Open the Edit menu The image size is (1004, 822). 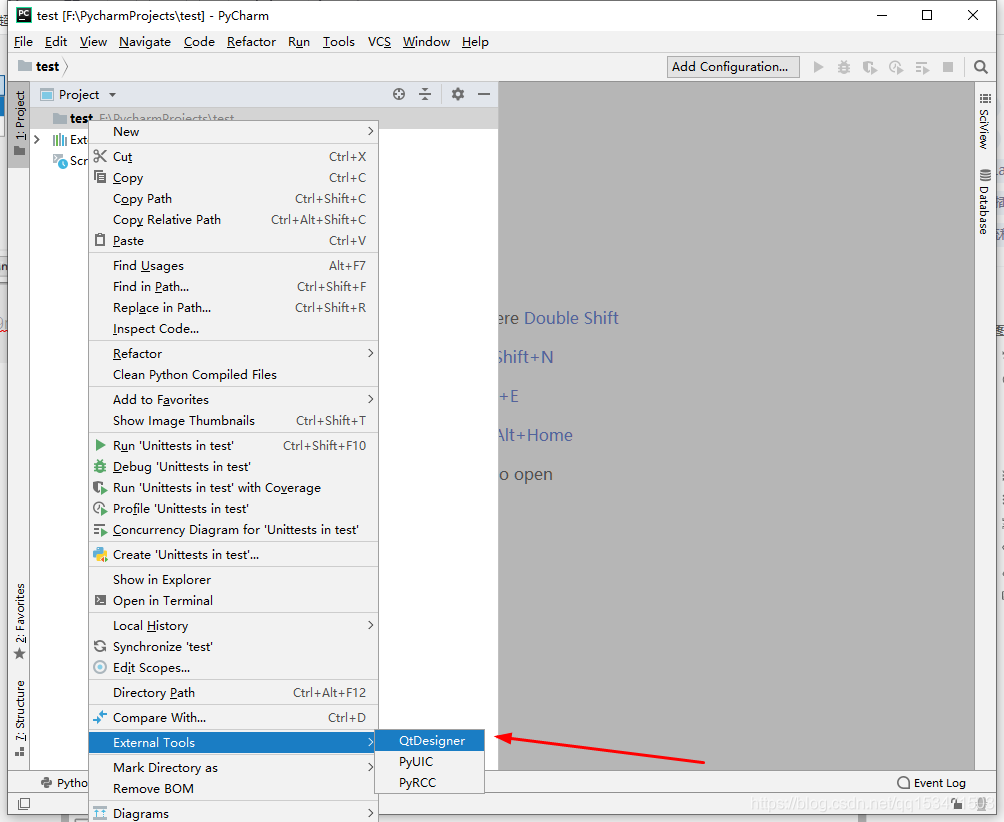point(56,42)
